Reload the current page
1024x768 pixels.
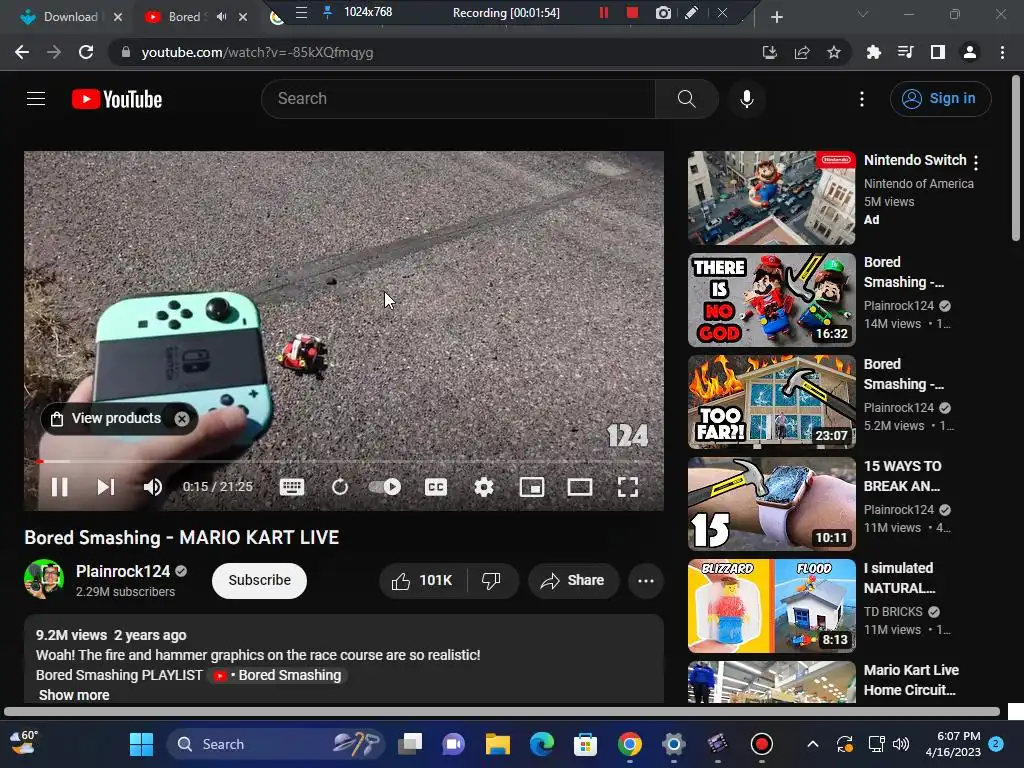point(86,52)
